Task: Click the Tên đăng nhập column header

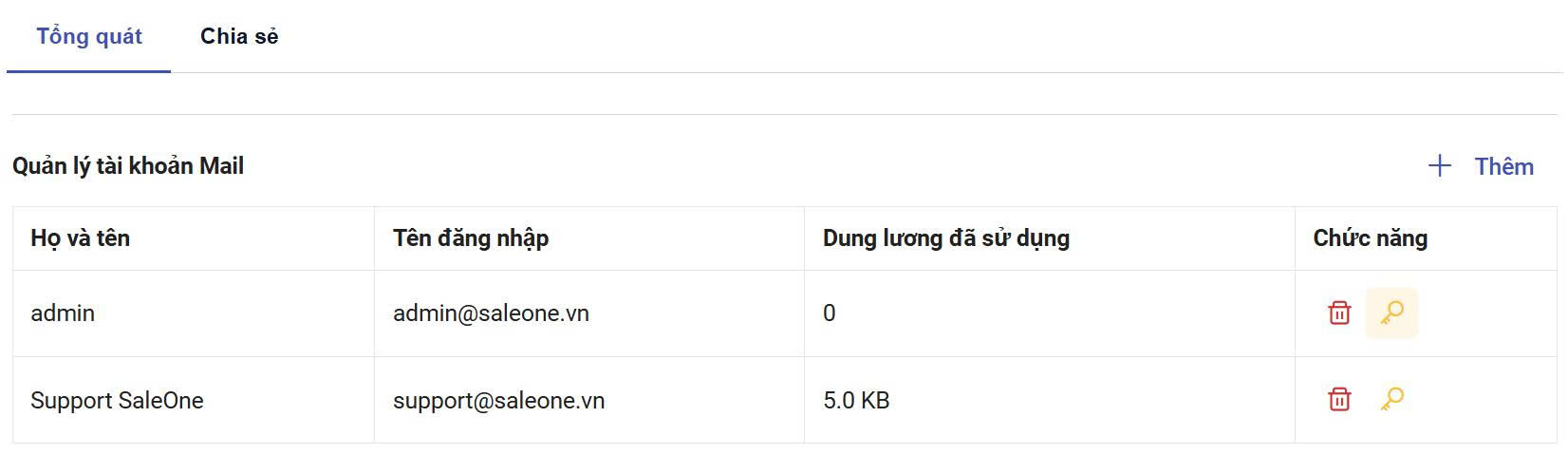Action: click(471, 237)
